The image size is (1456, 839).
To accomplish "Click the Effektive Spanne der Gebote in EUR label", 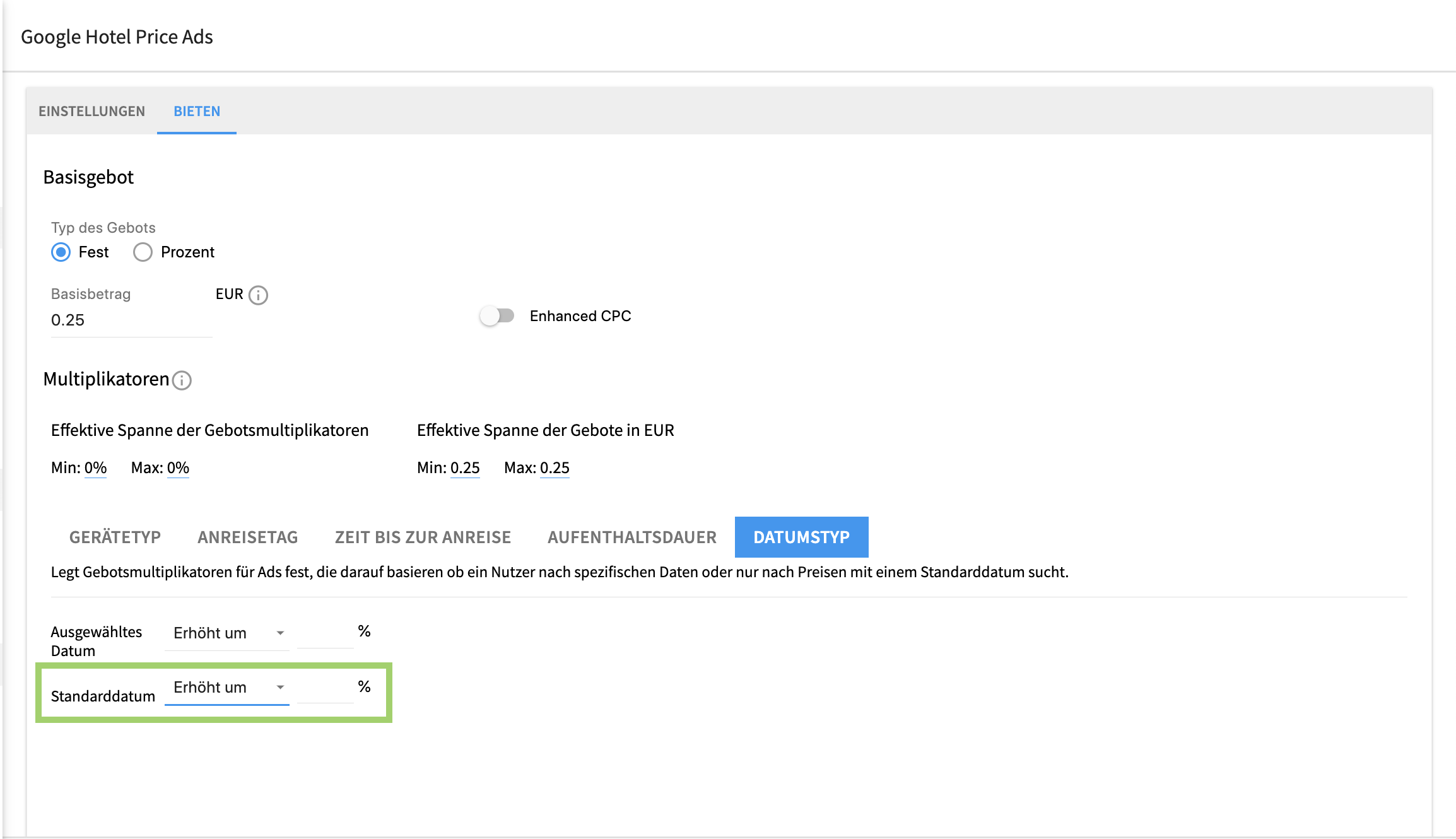I will click(546, 430).
